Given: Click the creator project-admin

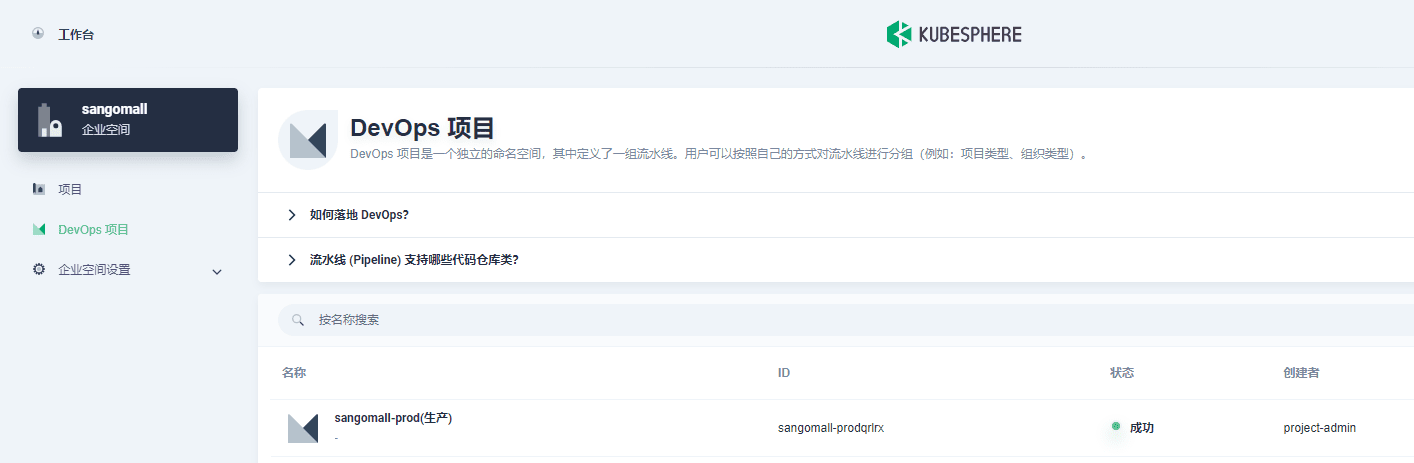Looking at the screenshot, I should (x=1320, y=428).
